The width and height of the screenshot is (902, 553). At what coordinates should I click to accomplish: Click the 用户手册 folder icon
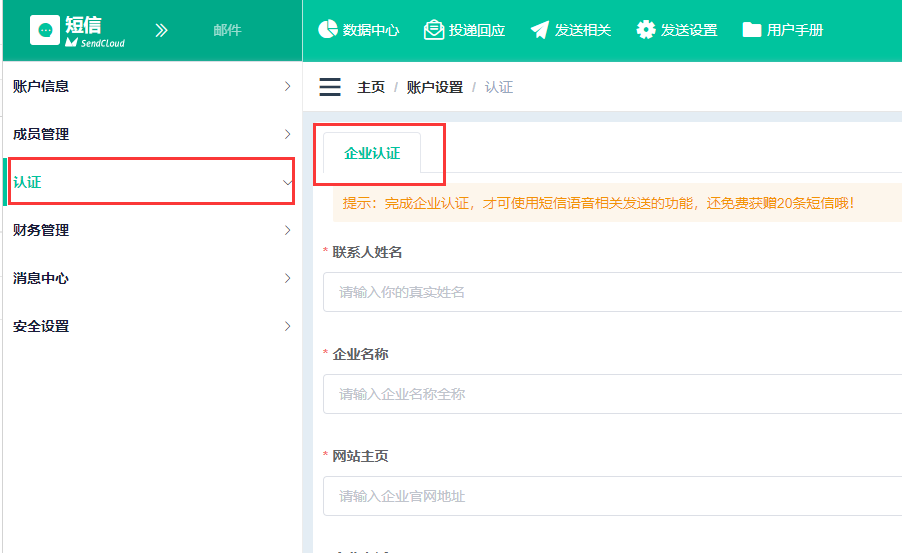coord(752,29)
